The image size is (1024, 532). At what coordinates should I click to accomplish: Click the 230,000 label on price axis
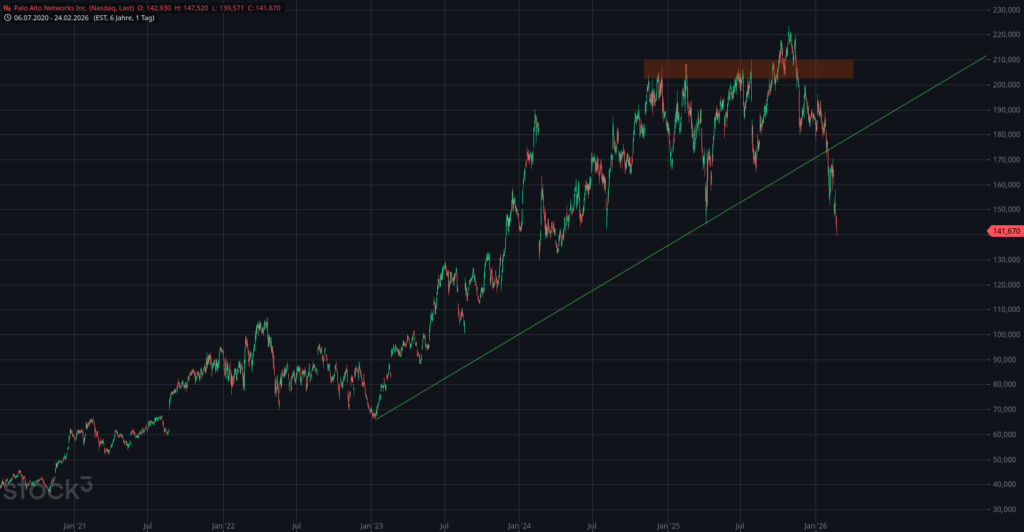pos(1003,10)
